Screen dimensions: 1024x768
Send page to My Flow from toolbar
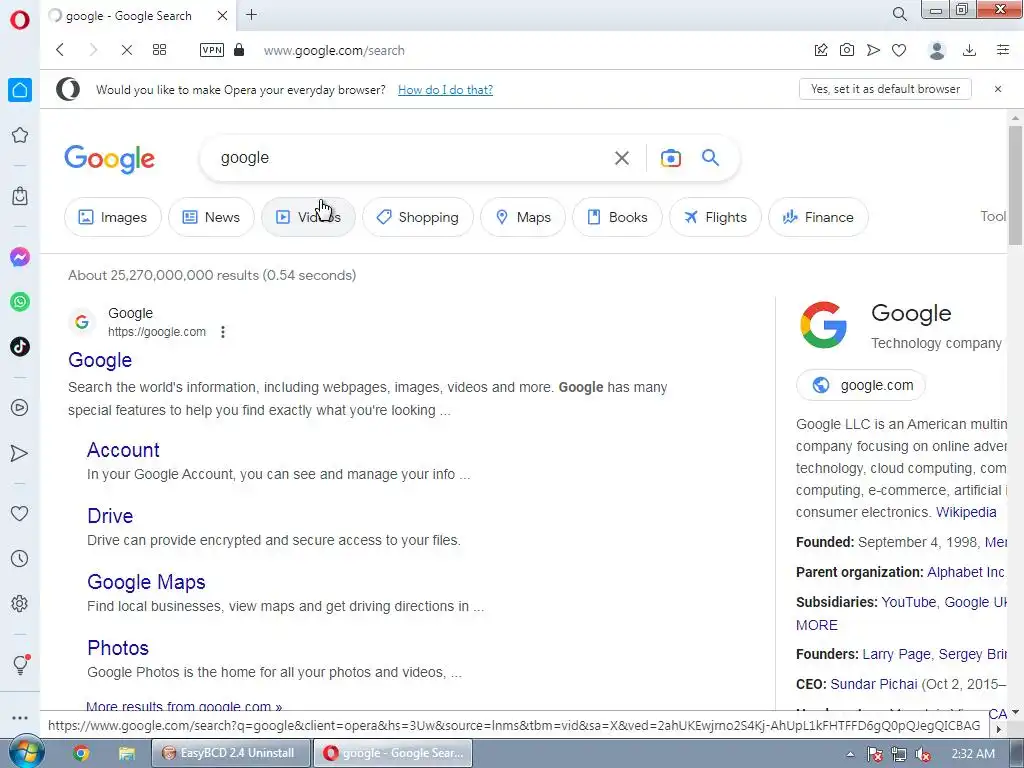coord(873,50)
